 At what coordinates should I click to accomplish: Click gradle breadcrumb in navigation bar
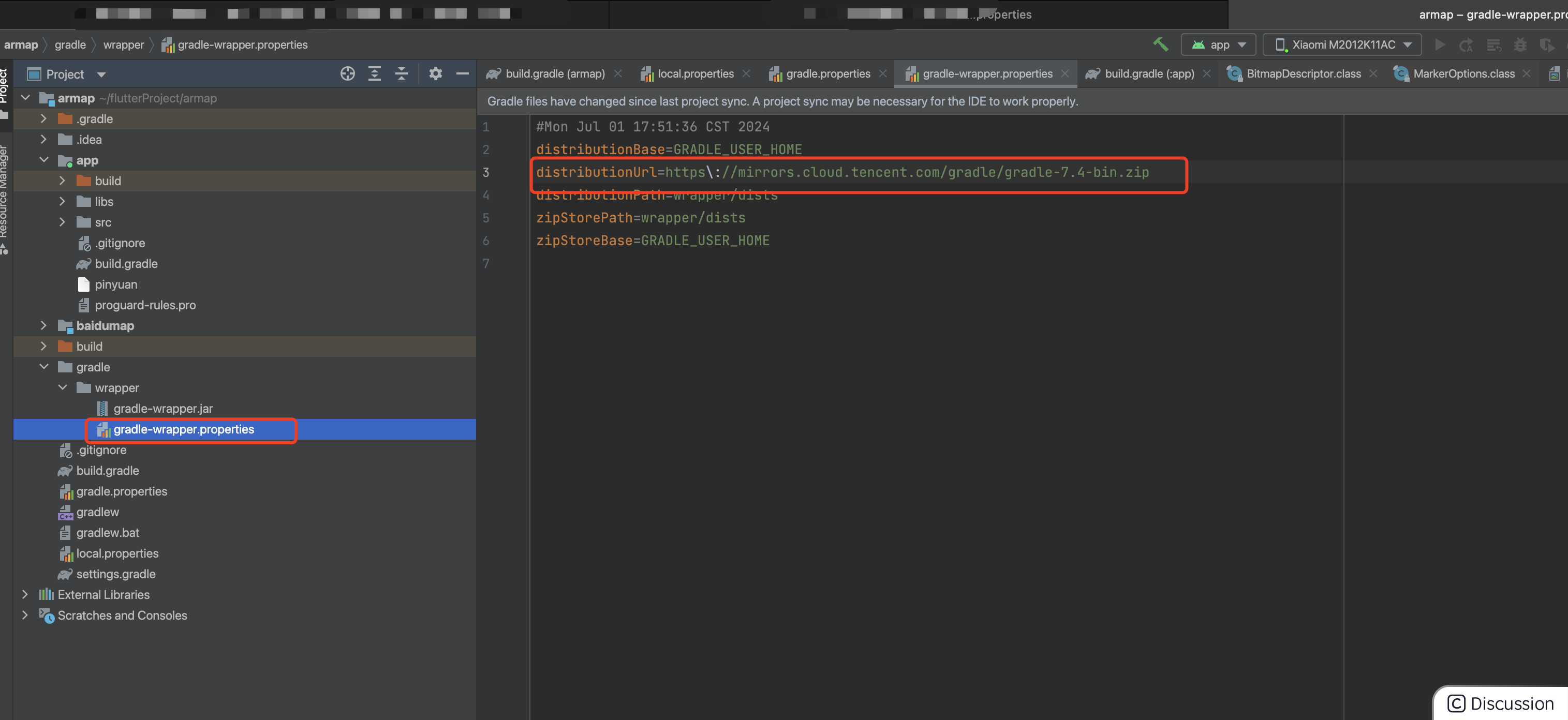click(70, 44)
